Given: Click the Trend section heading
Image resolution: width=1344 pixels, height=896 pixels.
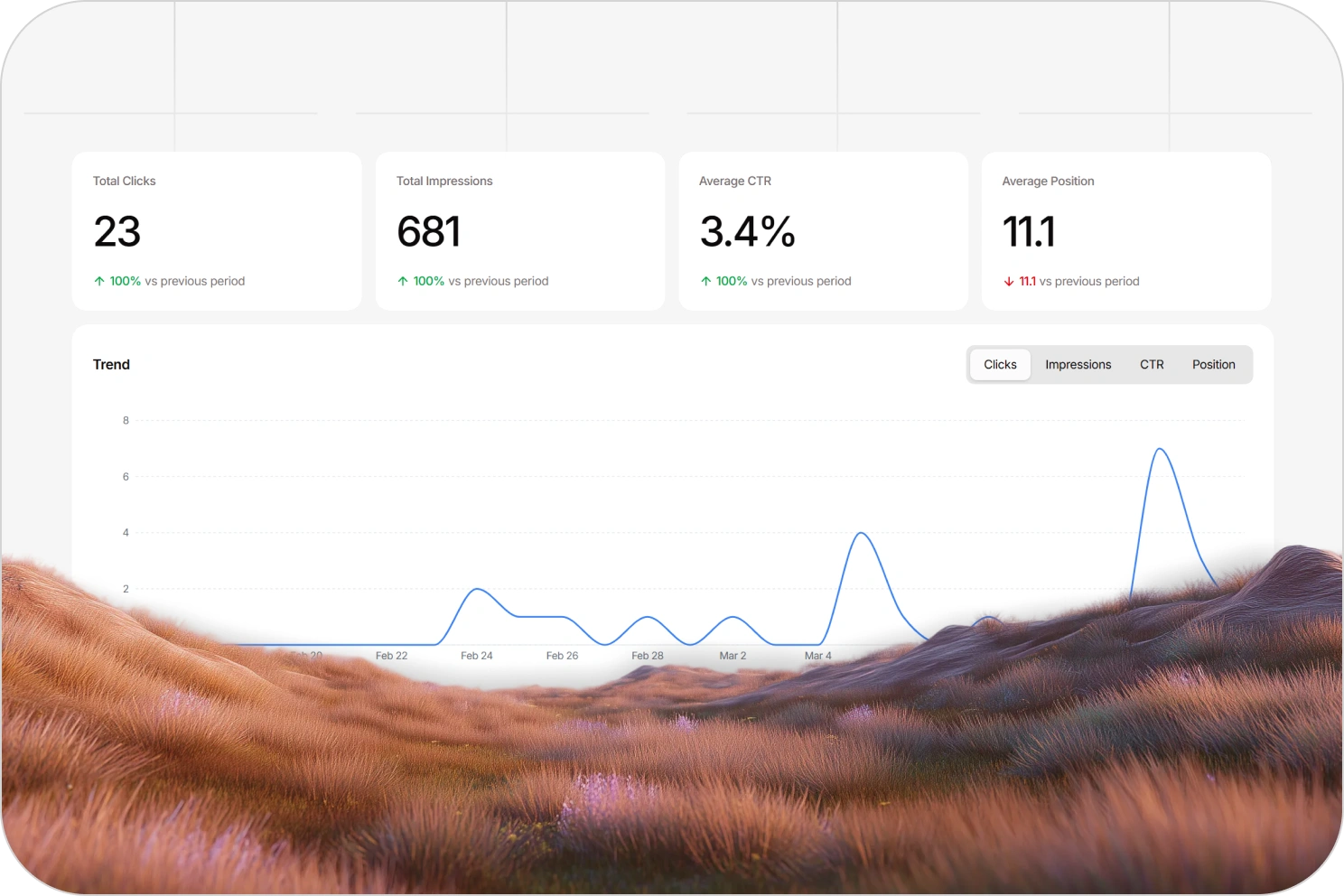Looking at the screenshot, I should [x=111, y=364].
